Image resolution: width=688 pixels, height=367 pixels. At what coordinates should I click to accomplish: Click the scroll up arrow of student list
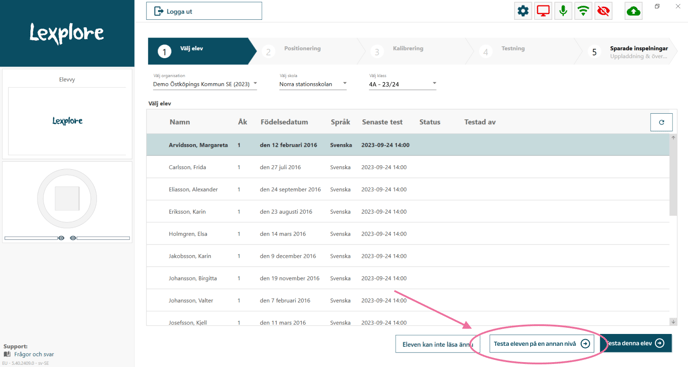[673, 137]
